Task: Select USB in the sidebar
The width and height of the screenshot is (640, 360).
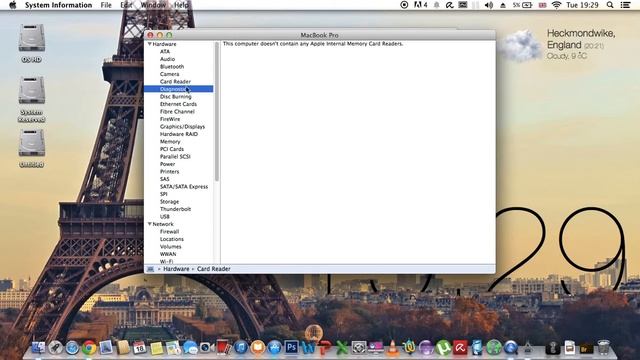Action: click(164, 217)
